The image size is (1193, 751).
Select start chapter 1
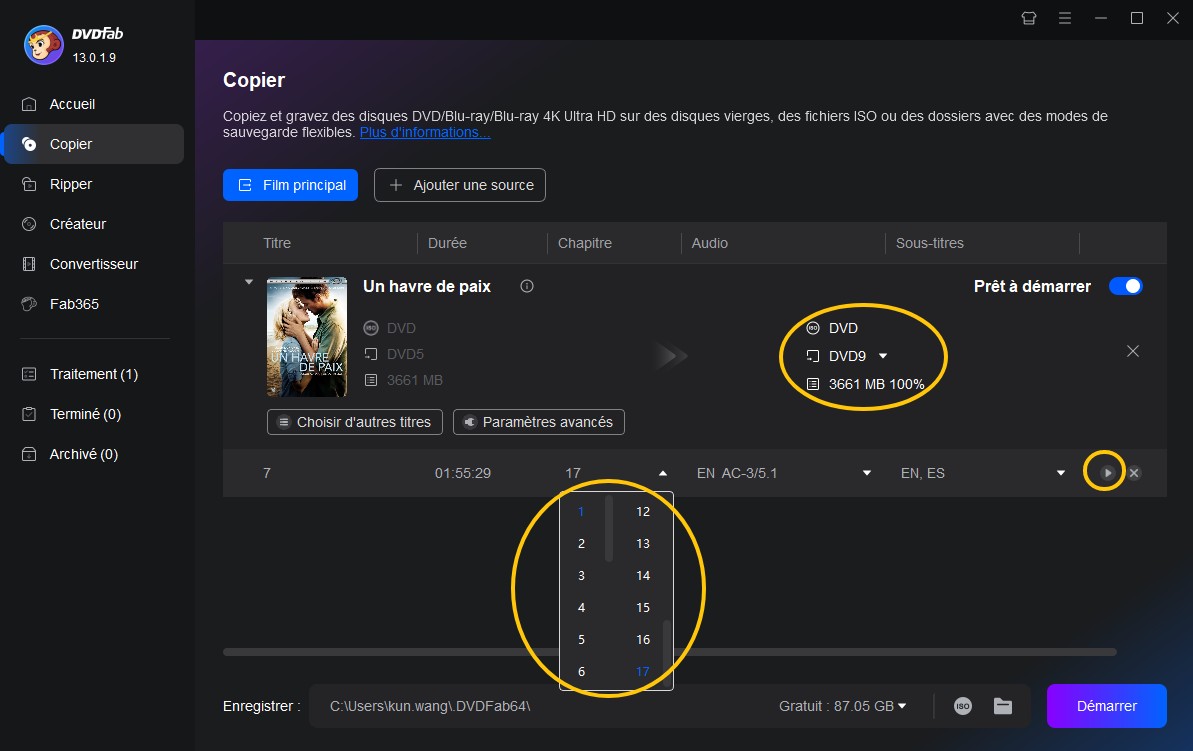(x=581, y=511)
